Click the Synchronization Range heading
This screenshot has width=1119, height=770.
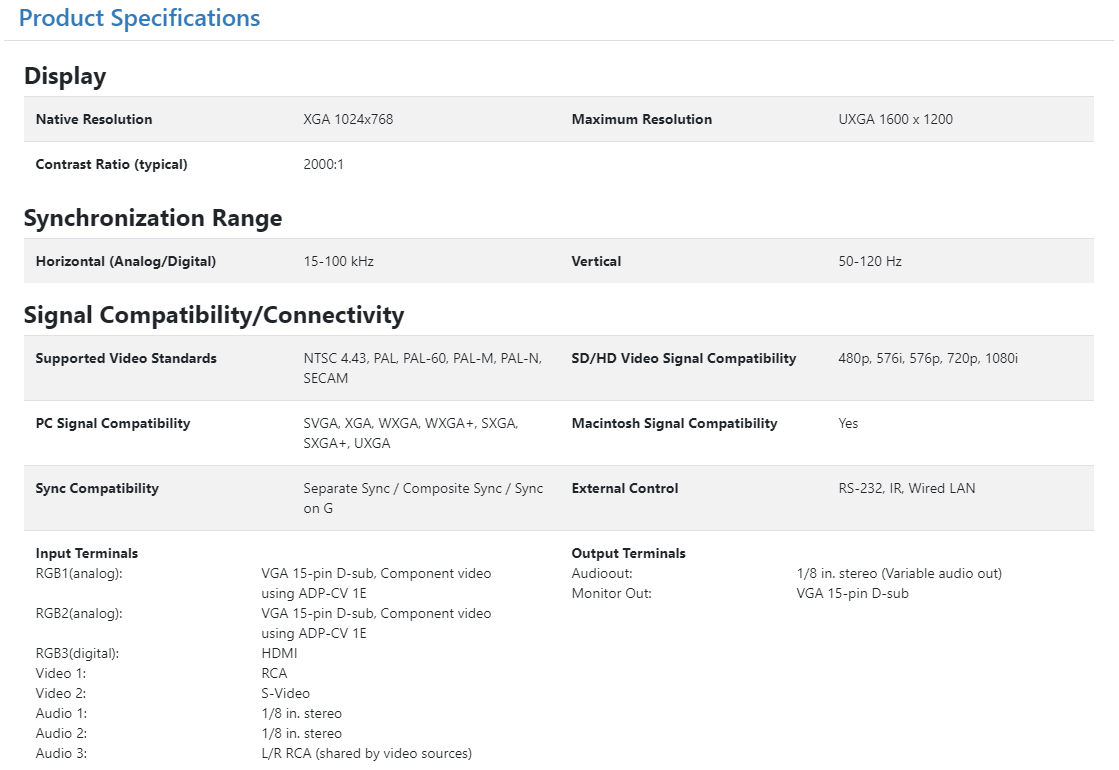[153, 218]
